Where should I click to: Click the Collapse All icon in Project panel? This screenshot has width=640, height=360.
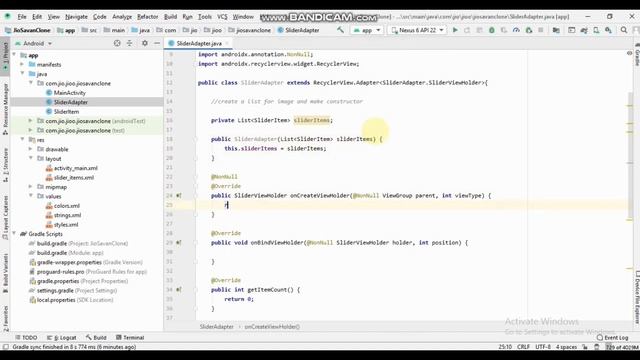[129, 43]
